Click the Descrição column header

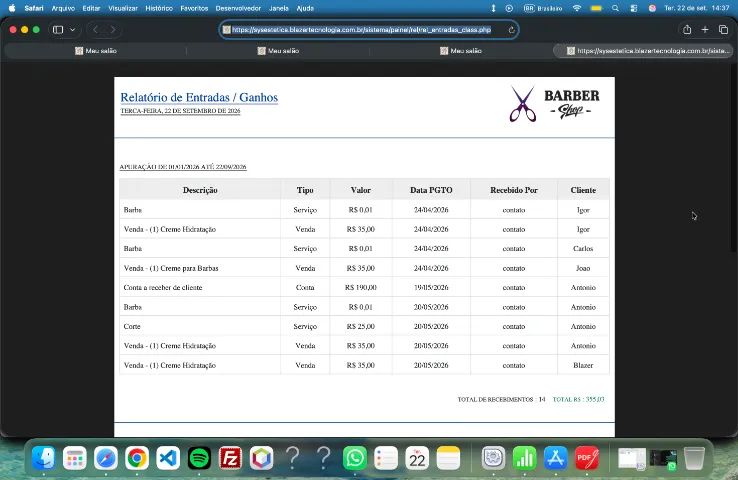[200, 190]
